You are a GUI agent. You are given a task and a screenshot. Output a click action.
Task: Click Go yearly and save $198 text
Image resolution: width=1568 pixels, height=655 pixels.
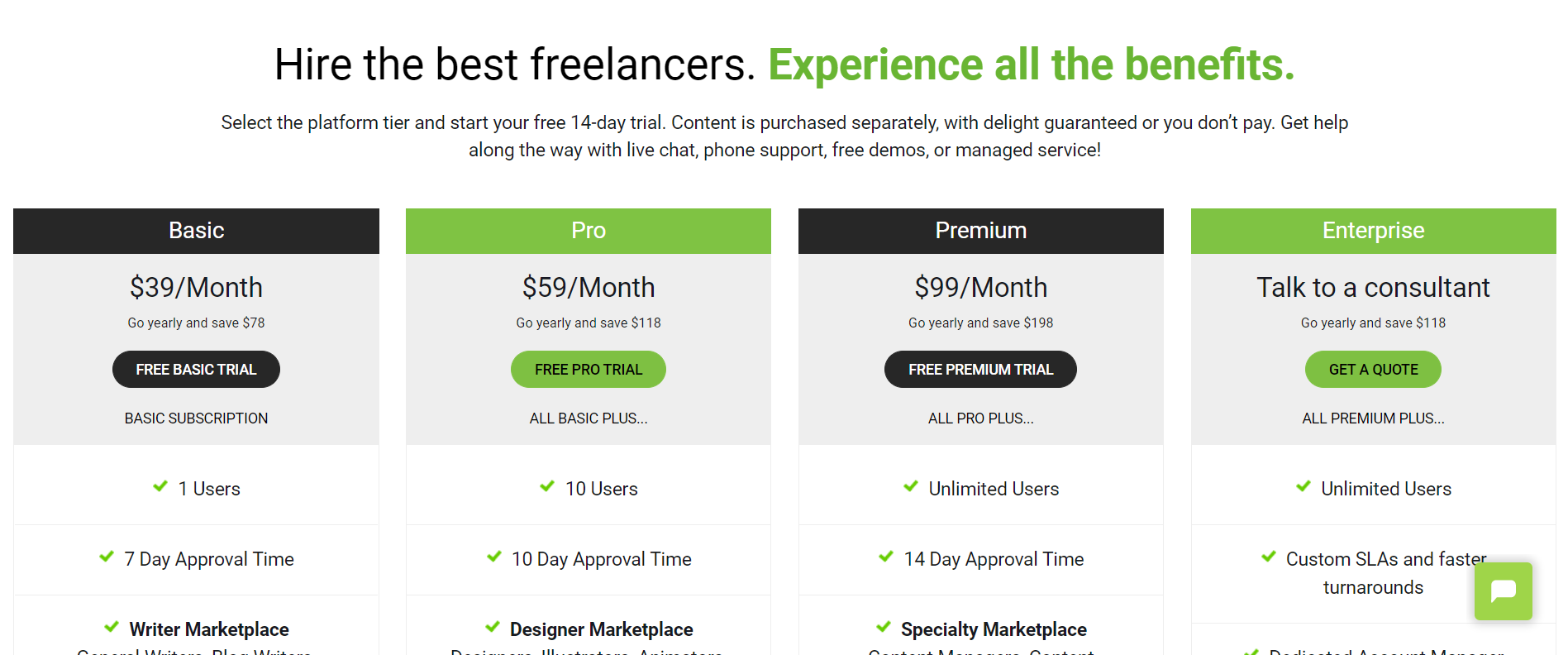click(x=981, y=323)
